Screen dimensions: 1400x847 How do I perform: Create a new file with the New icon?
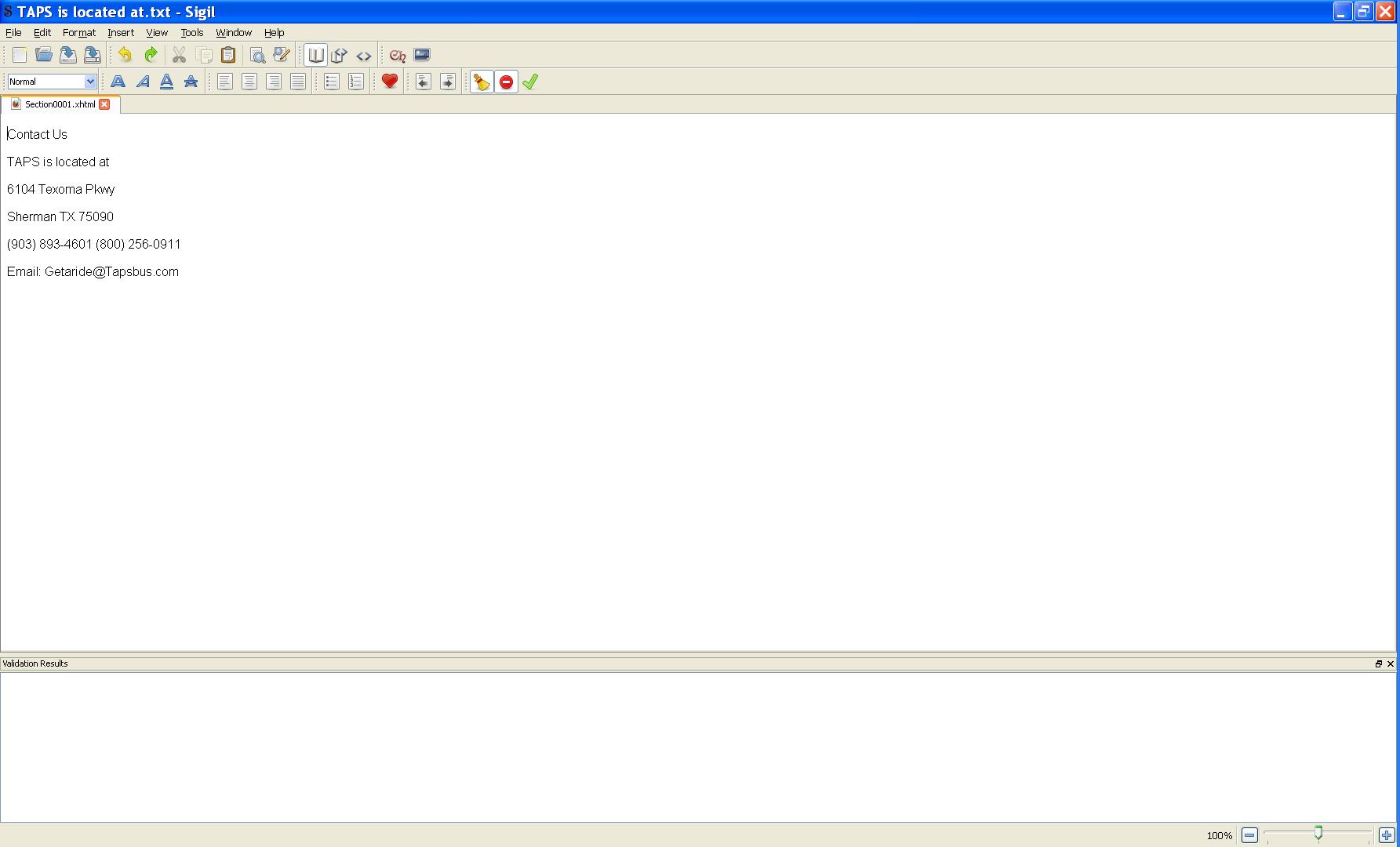click(20, 55)
